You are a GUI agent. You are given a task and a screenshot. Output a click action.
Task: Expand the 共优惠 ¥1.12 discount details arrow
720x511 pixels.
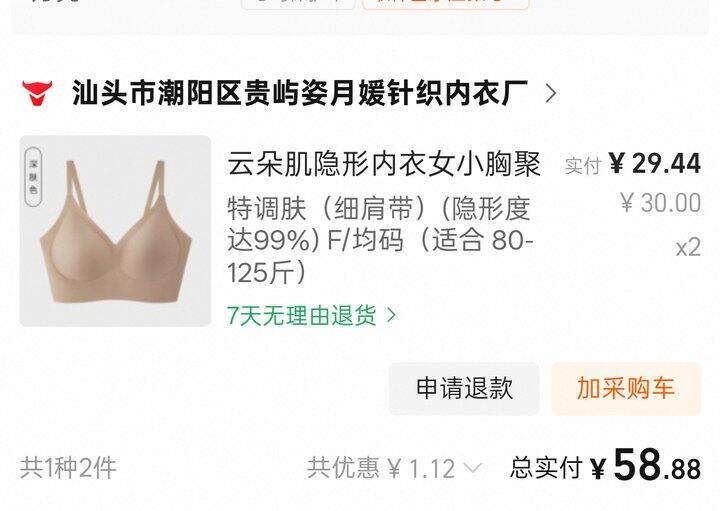click(472, 468)
